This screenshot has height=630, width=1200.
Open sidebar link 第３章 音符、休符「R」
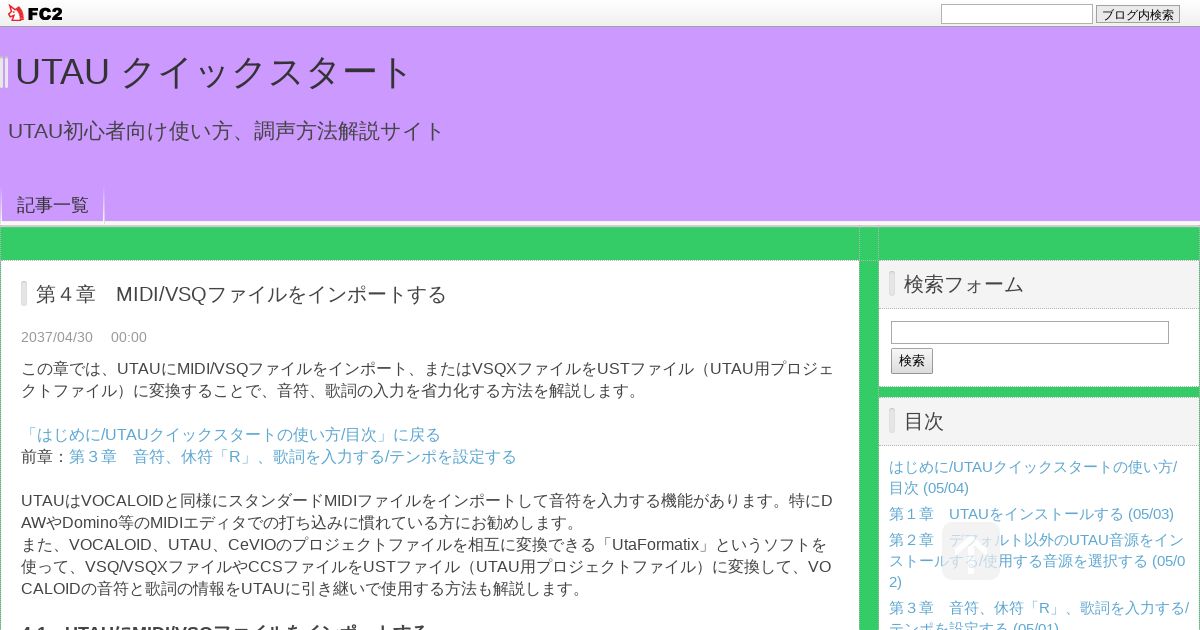click(x=1039, y=617)
